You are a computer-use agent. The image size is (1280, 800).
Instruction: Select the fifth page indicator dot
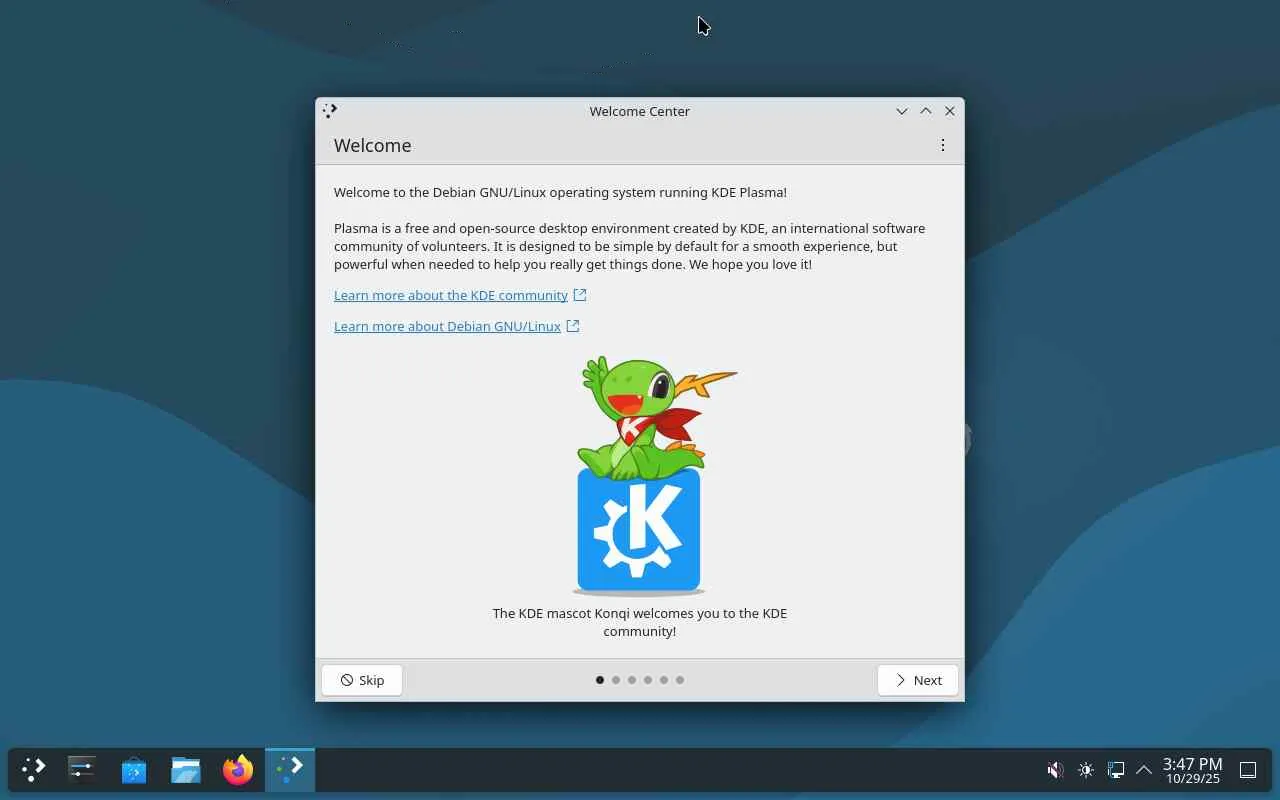[x=664, y=680]
